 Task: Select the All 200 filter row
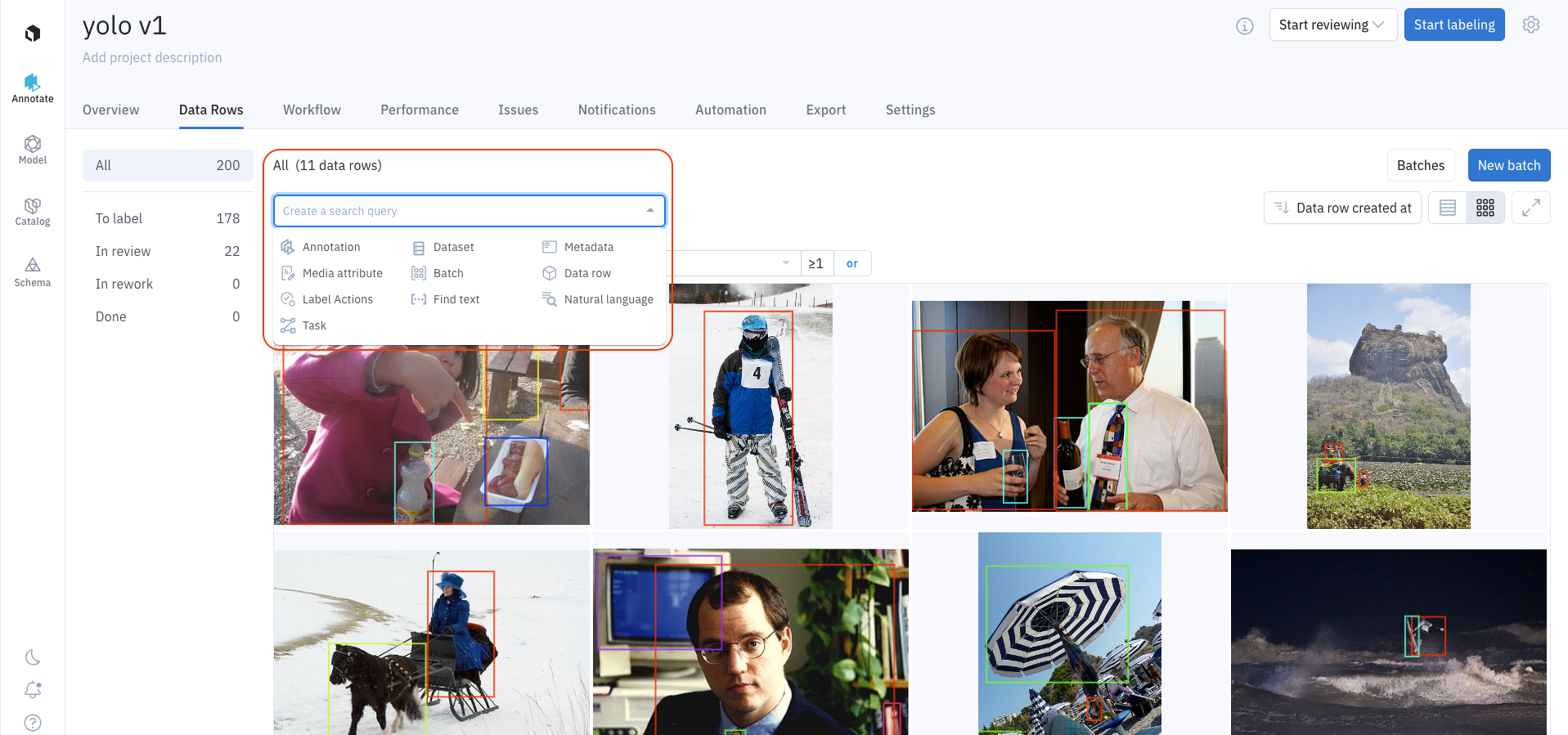168,165
